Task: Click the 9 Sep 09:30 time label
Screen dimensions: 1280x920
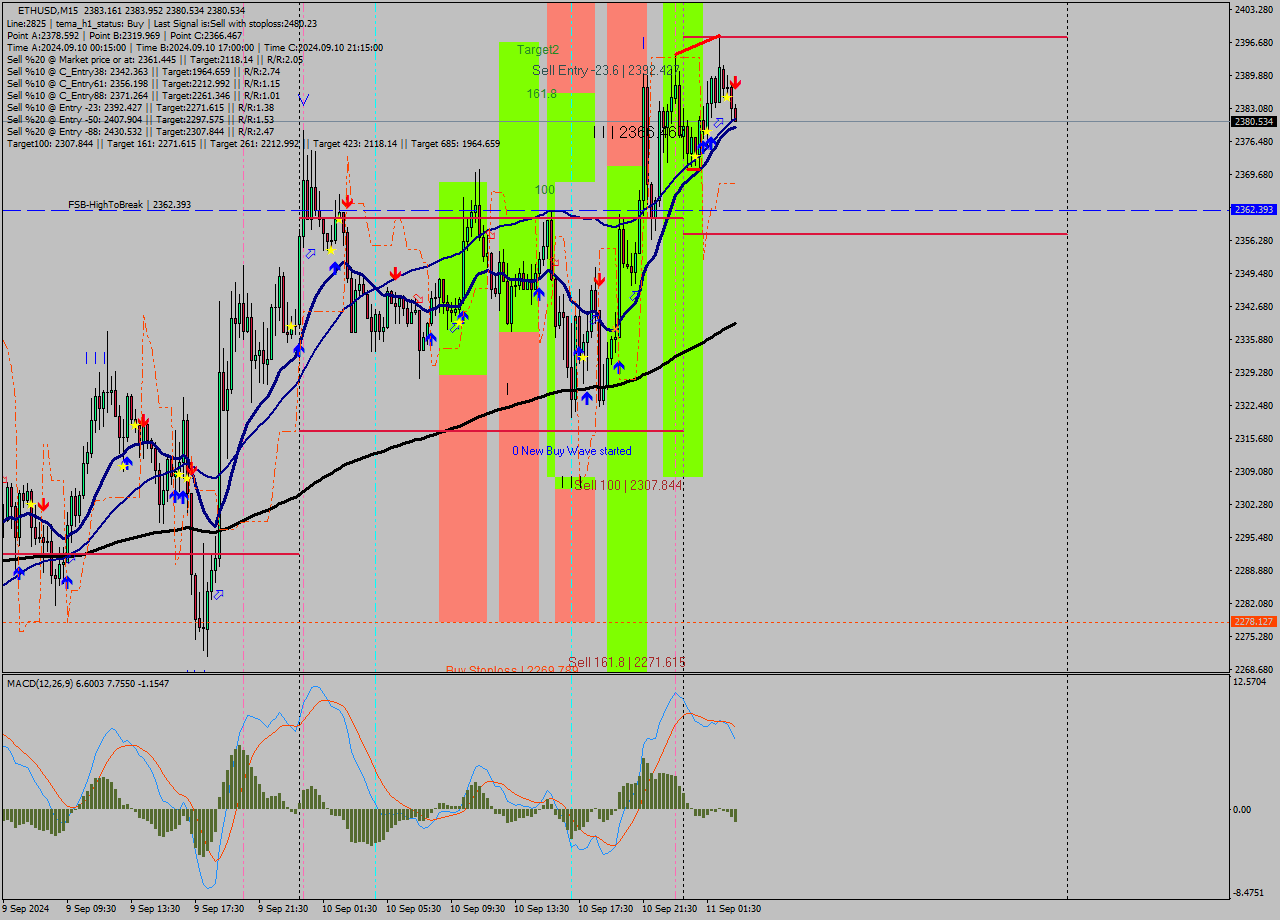Action: pyautogui.click(x=93, y=909)
